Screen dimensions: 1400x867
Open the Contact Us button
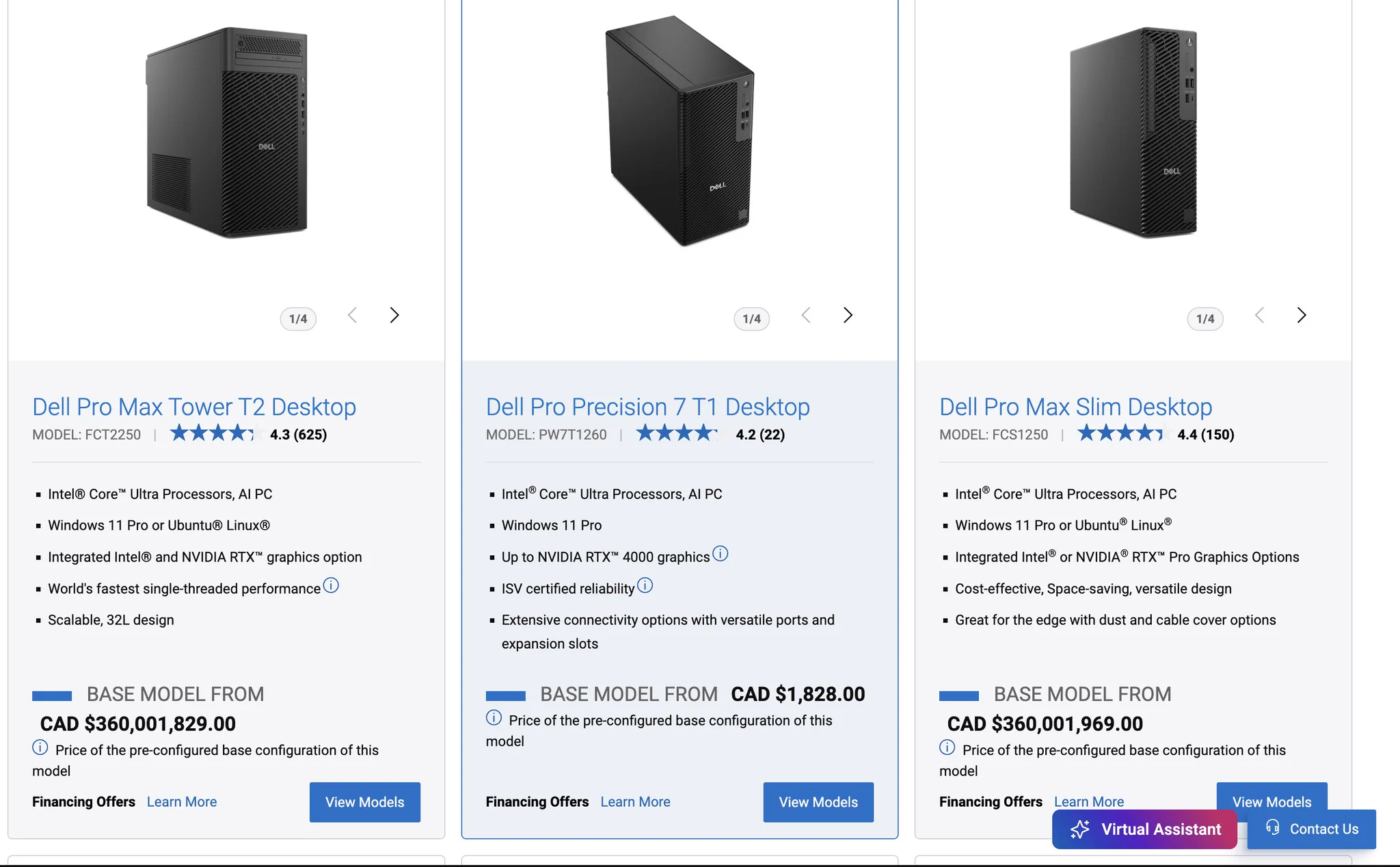click(1311, 829)
